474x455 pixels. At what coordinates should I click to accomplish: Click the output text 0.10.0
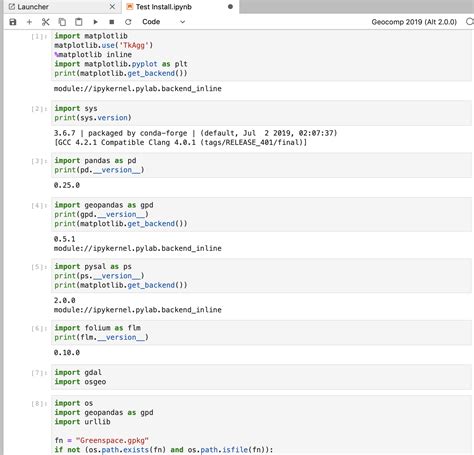67,353
